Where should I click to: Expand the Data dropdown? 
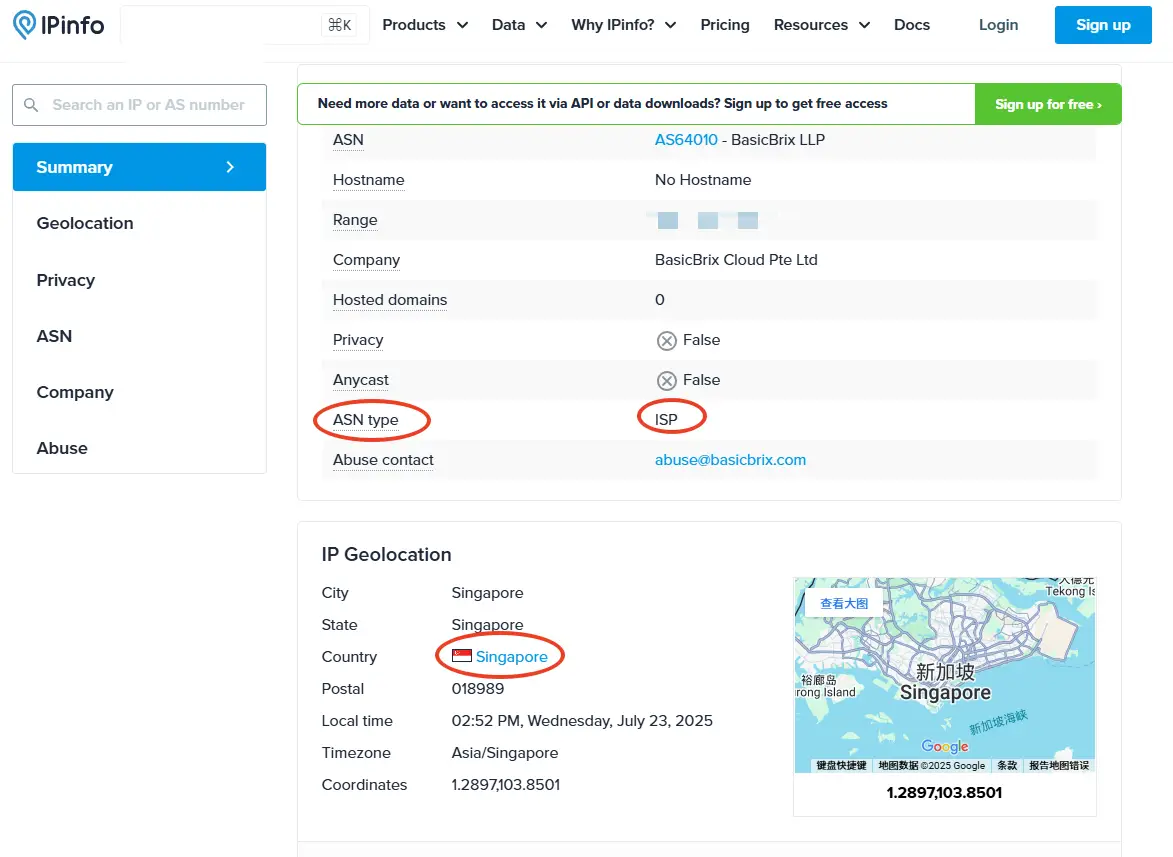point(519,25)
